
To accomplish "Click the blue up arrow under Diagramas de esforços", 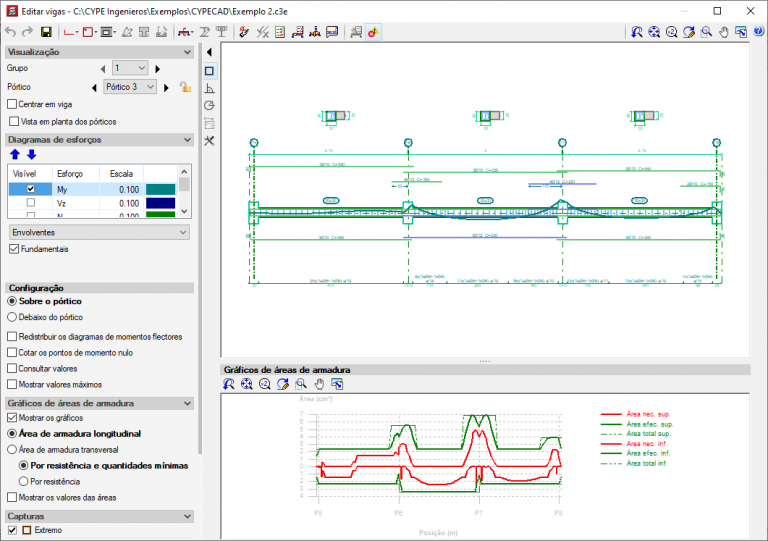I will pyautogui.click(x=14, y=155).
